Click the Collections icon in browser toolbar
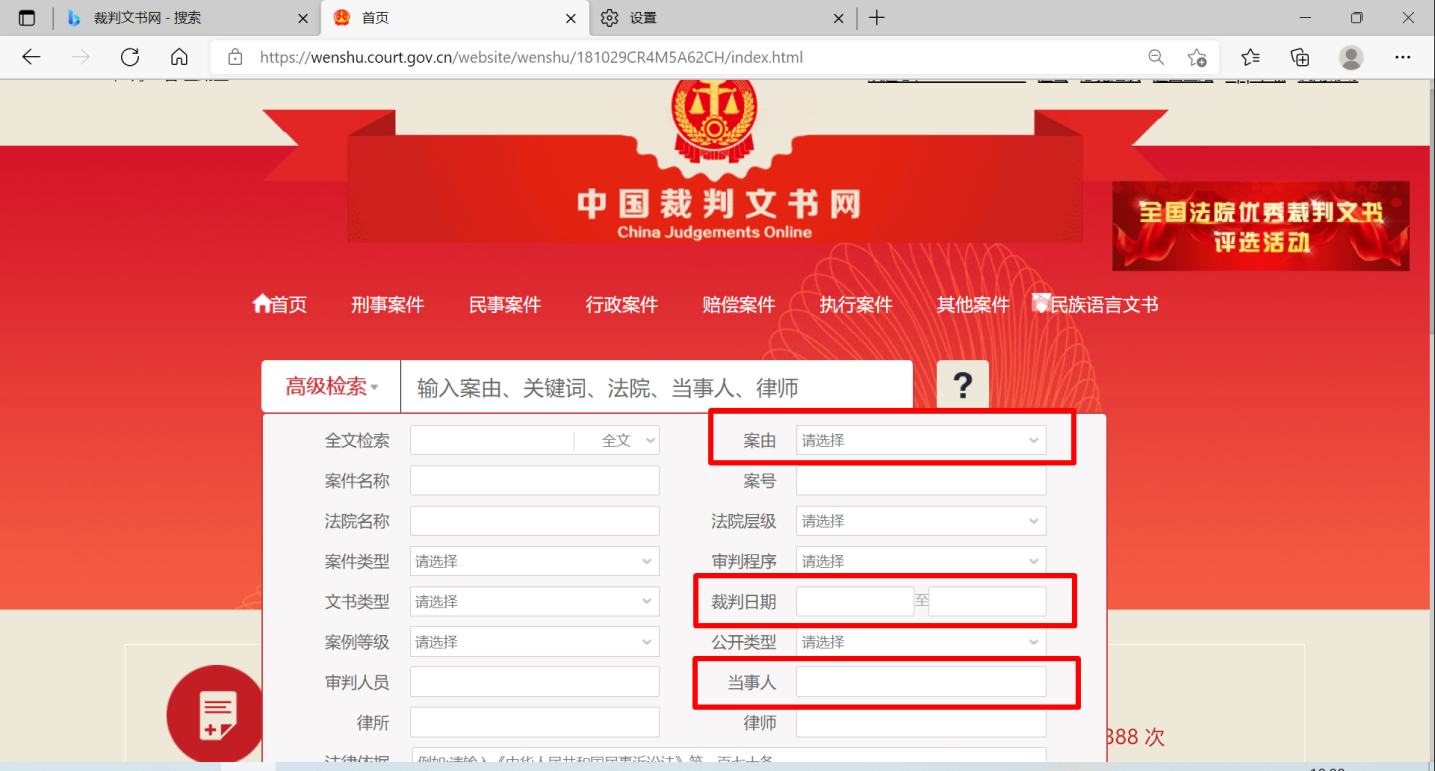Image resolution: width=1435 pixels, height=771 pixels. coord(1299,57)
